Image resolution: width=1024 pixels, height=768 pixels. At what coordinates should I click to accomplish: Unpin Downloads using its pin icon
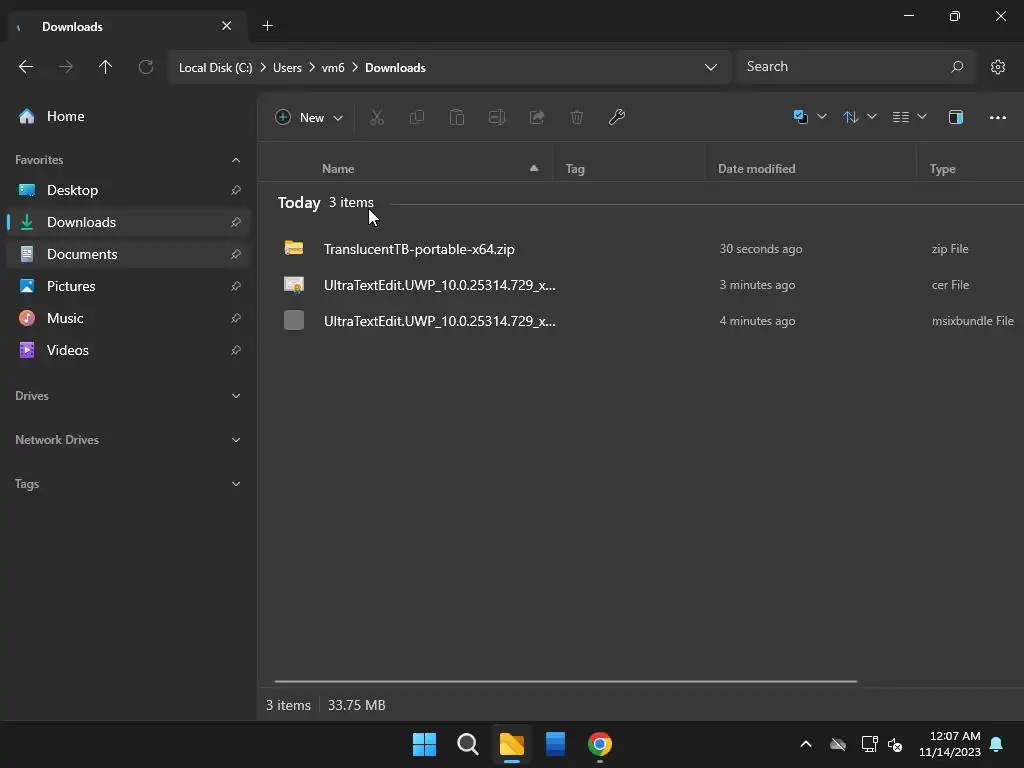236,222
